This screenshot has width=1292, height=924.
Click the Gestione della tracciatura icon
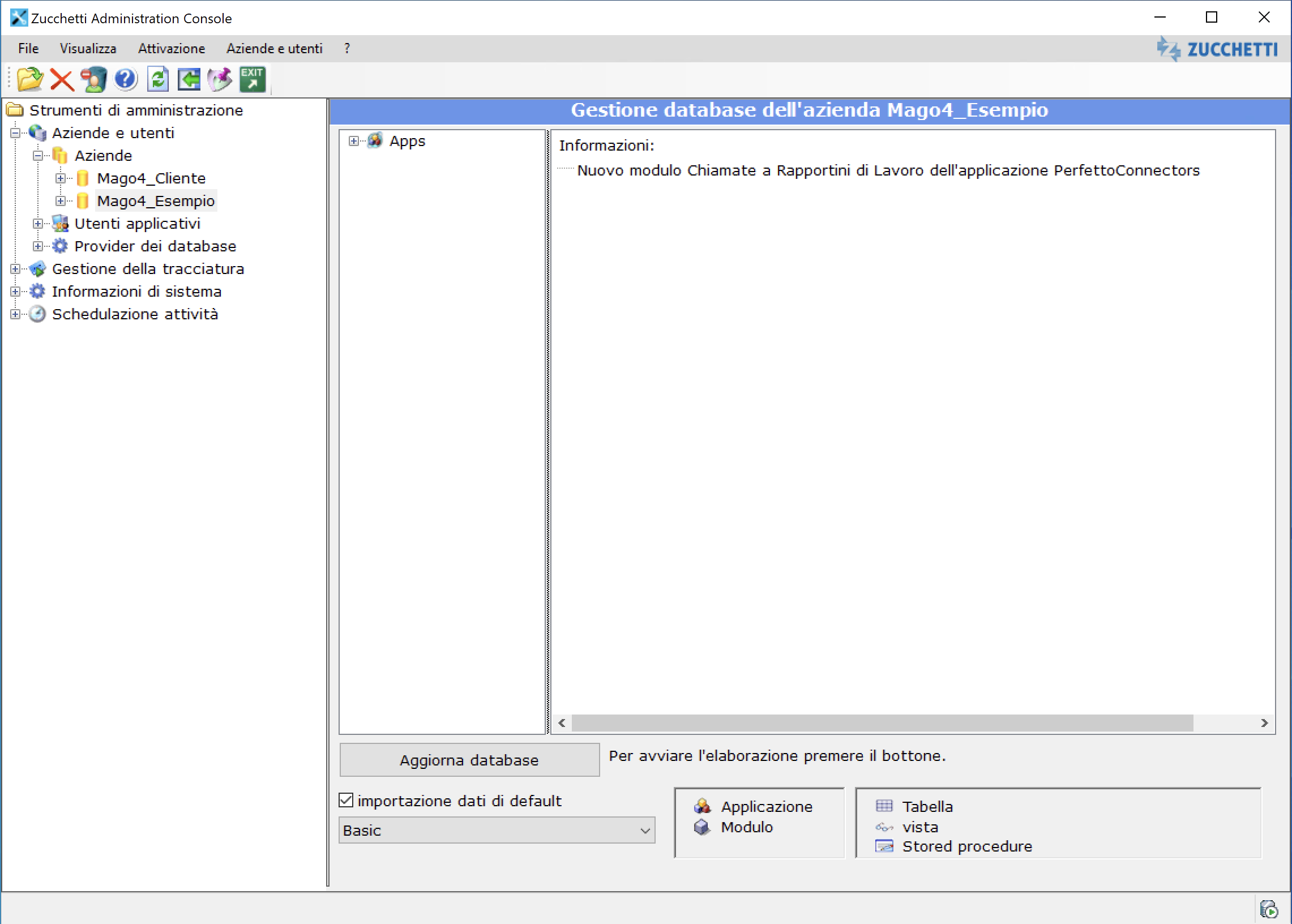(37, 268)
